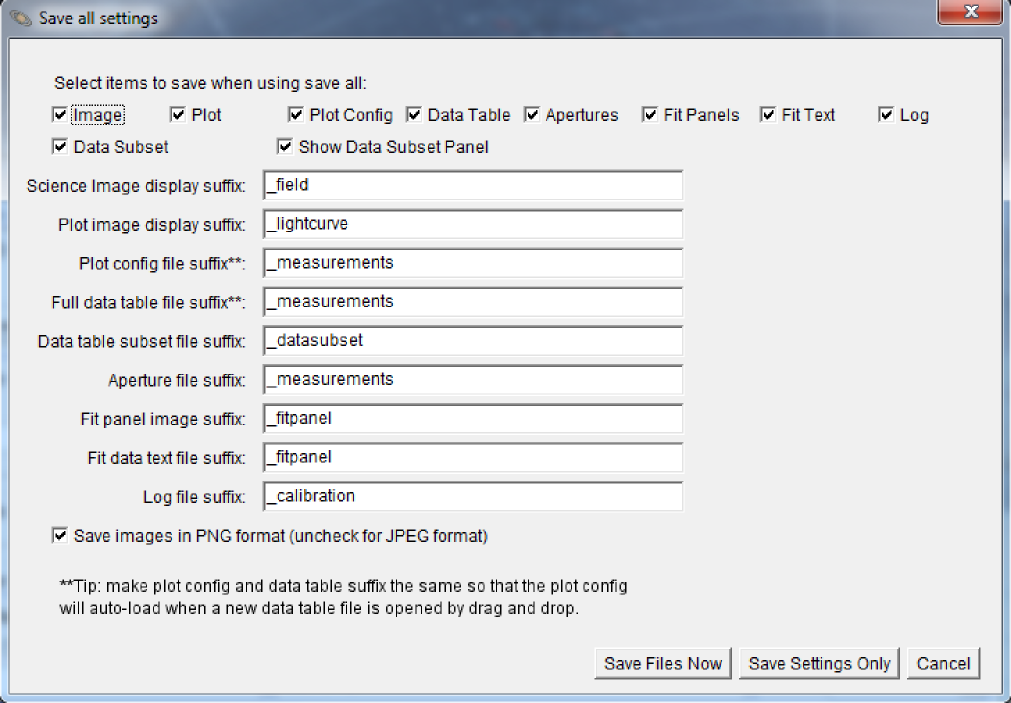Image resolution: width=1011 pixels, height=703 pixels.
Task: Uncheck the Image checkbox
Action: click(60, 115)
